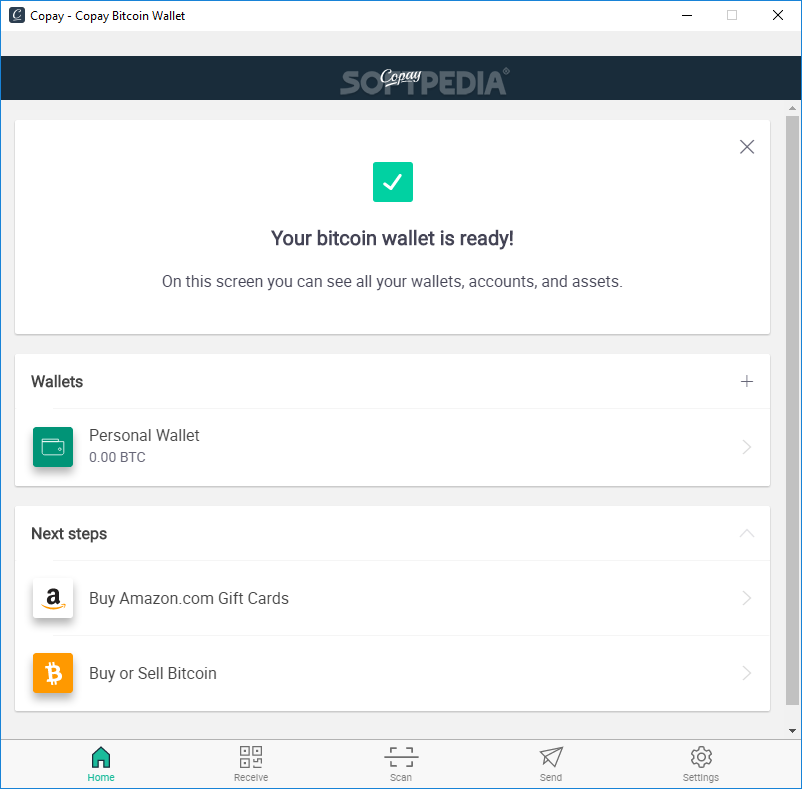Click the scrollbar down arrow

(792, 731)
